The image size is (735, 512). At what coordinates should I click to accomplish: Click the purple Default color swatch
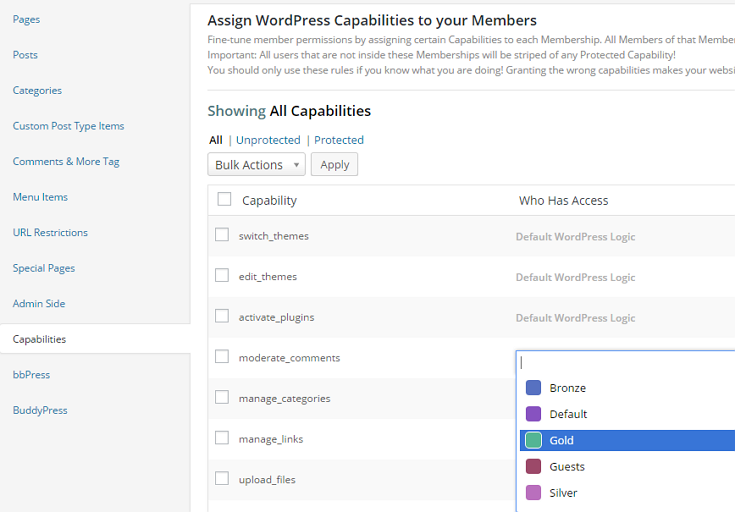[x=533, y=414]
